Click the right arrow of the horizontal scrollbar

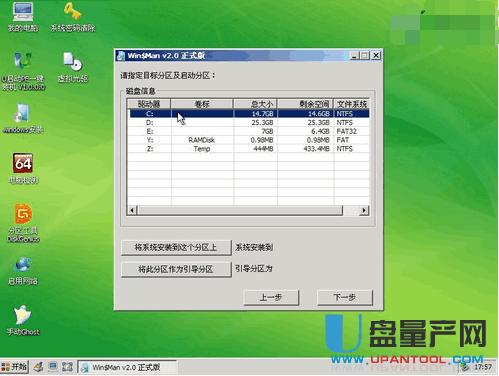coord(364,210)
